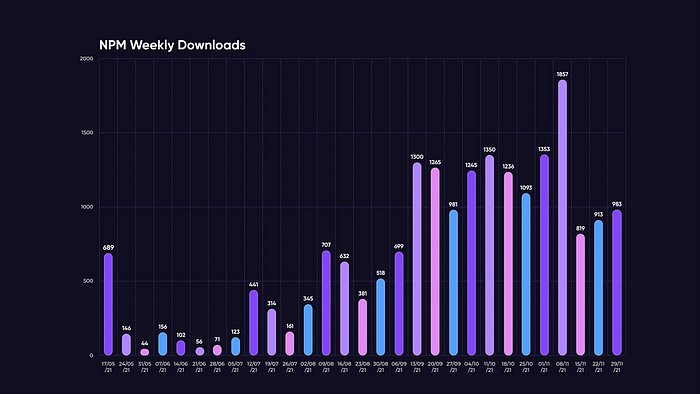Select the 12/07/21 date label

pos(254,367)
